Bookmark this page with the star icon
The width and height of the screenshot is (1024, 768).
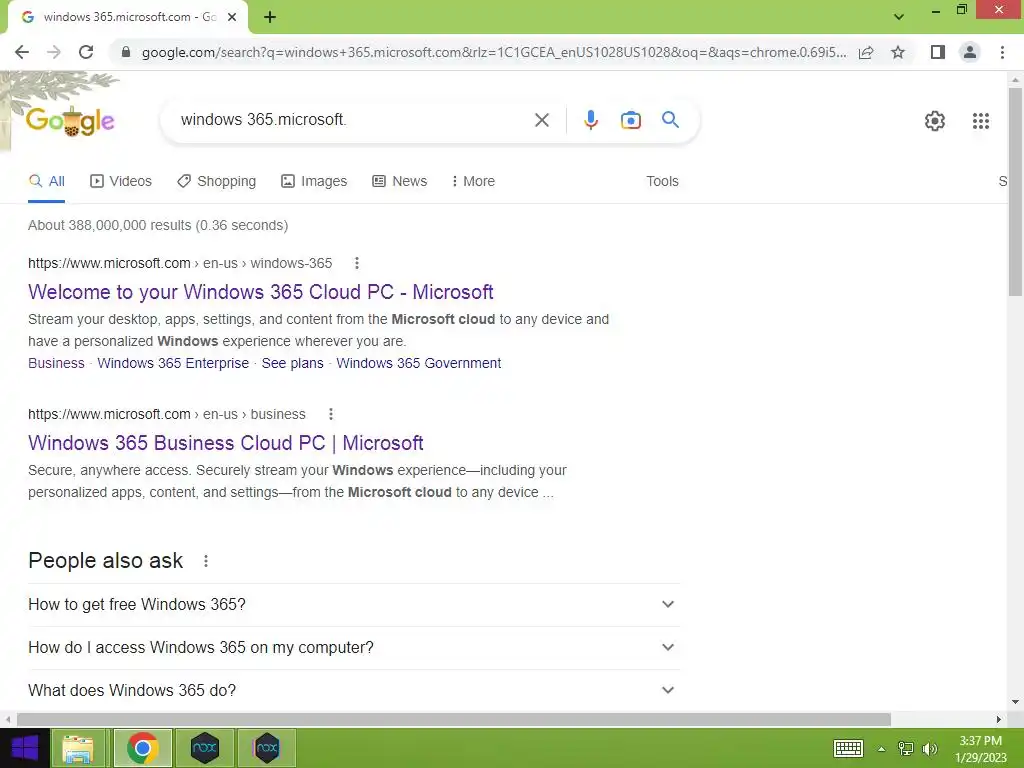898,52
